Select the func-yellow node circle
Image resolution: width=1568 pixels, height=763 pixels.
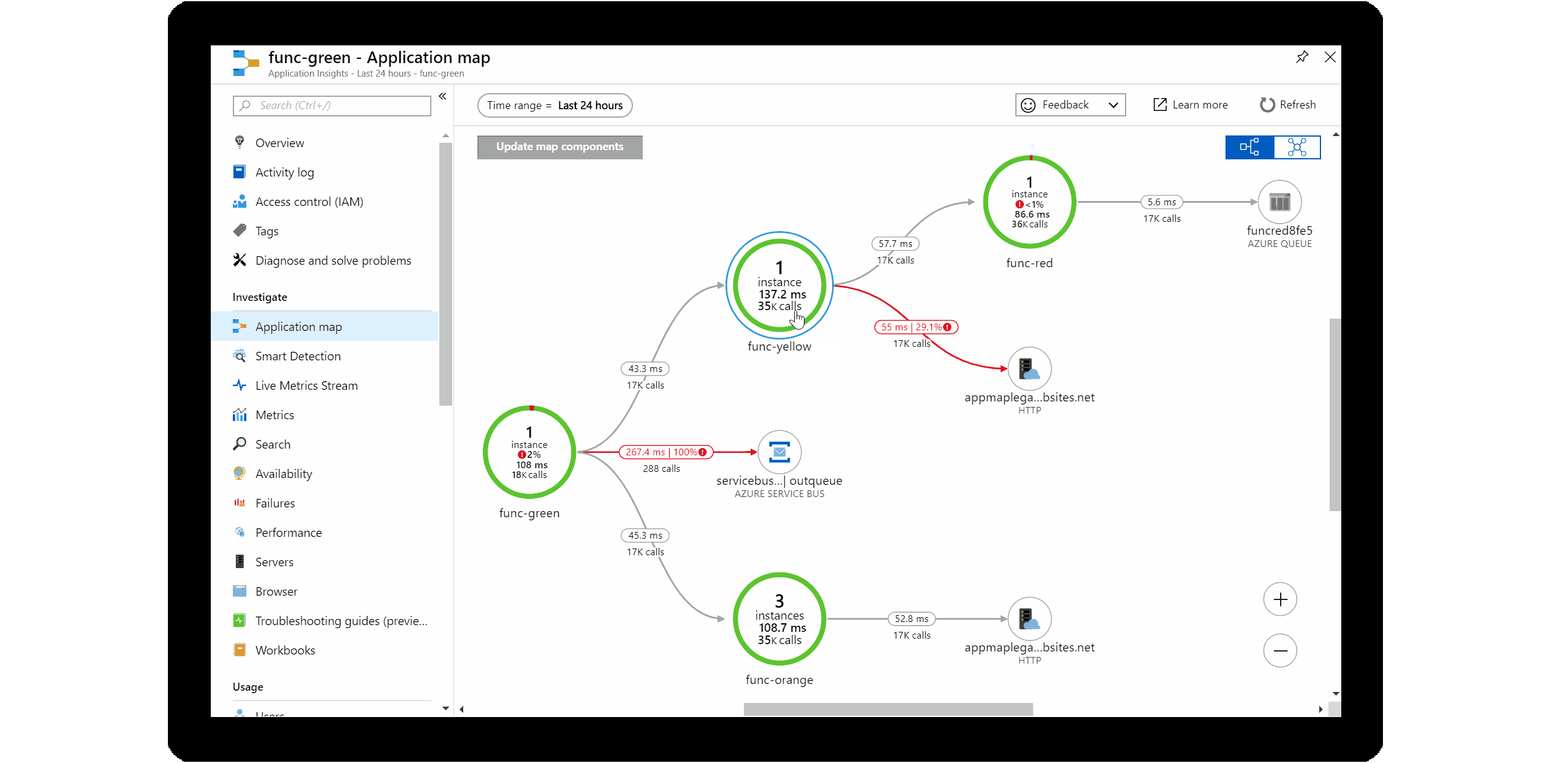(x=779, y=286)
